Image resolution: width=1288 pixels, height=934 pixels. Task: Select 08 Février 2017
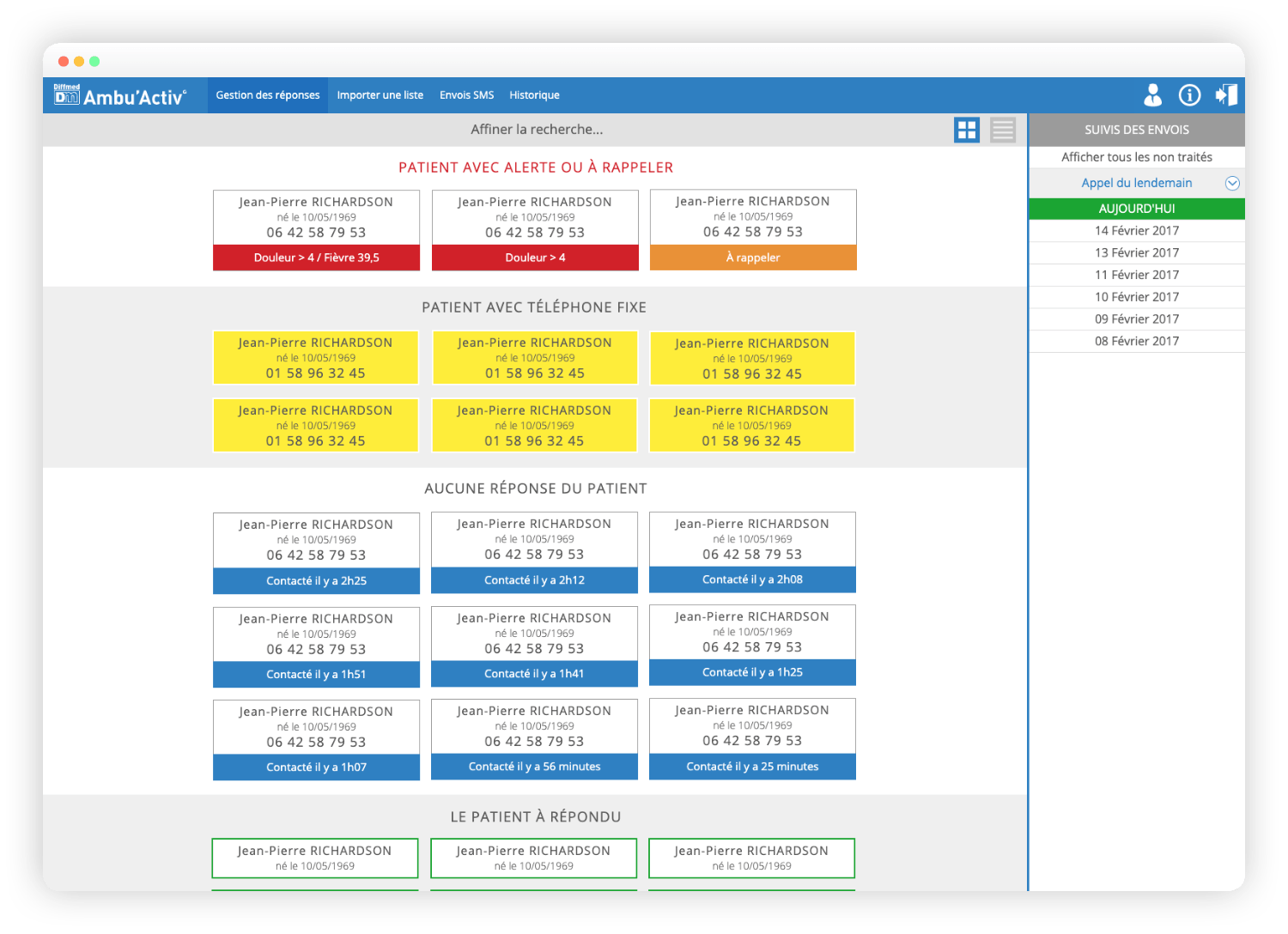(1137, 342)
